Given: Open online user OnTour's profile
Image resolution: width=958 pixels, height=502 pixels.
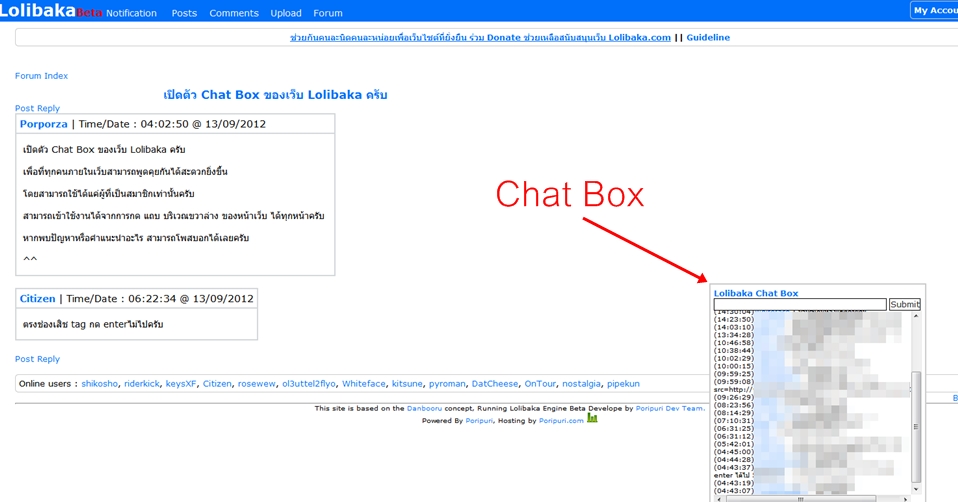Looking at the screenshot, I should point(540,384).
